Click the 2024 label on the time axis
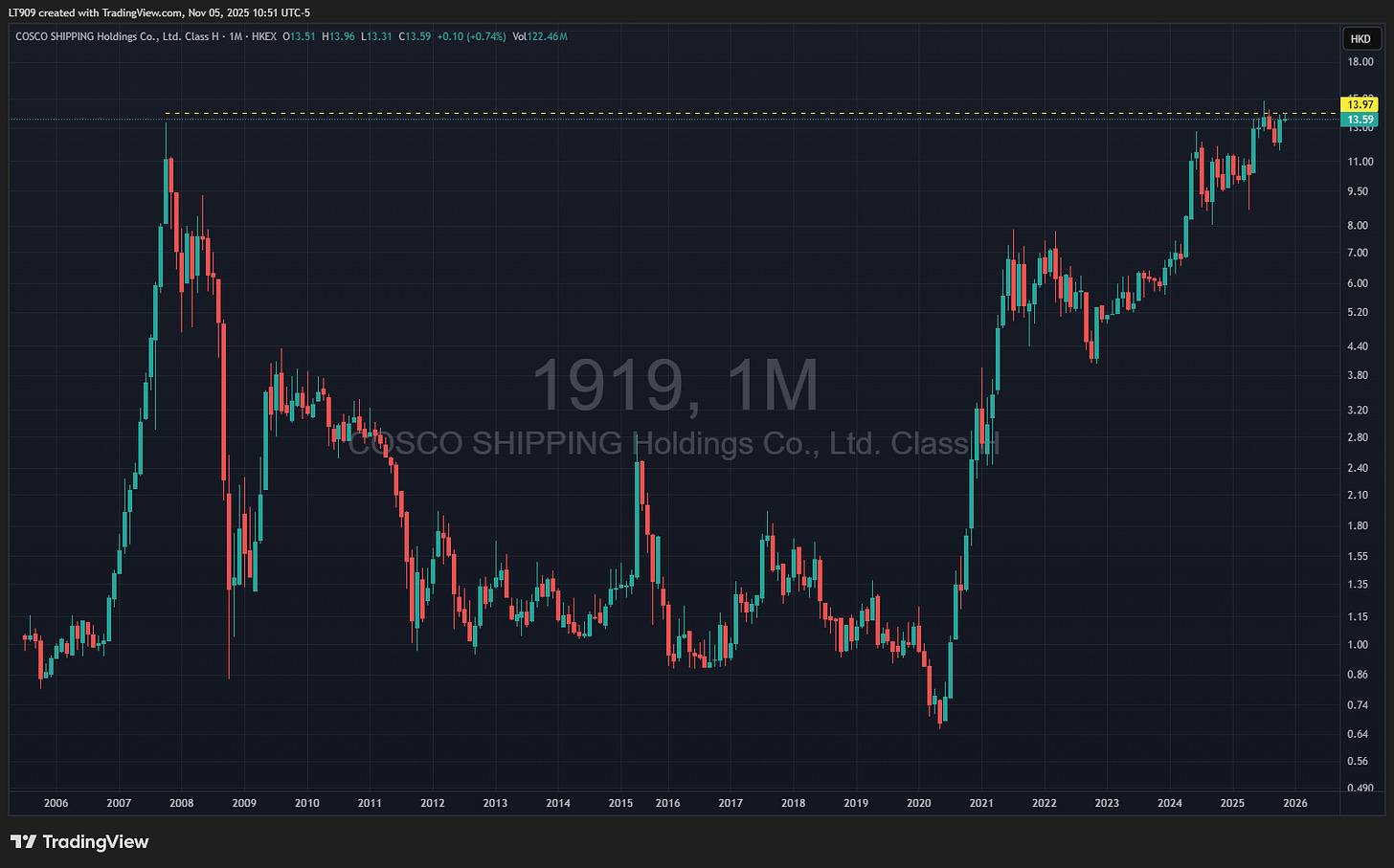This screenshot has height=868, width=1394. 1170,803
